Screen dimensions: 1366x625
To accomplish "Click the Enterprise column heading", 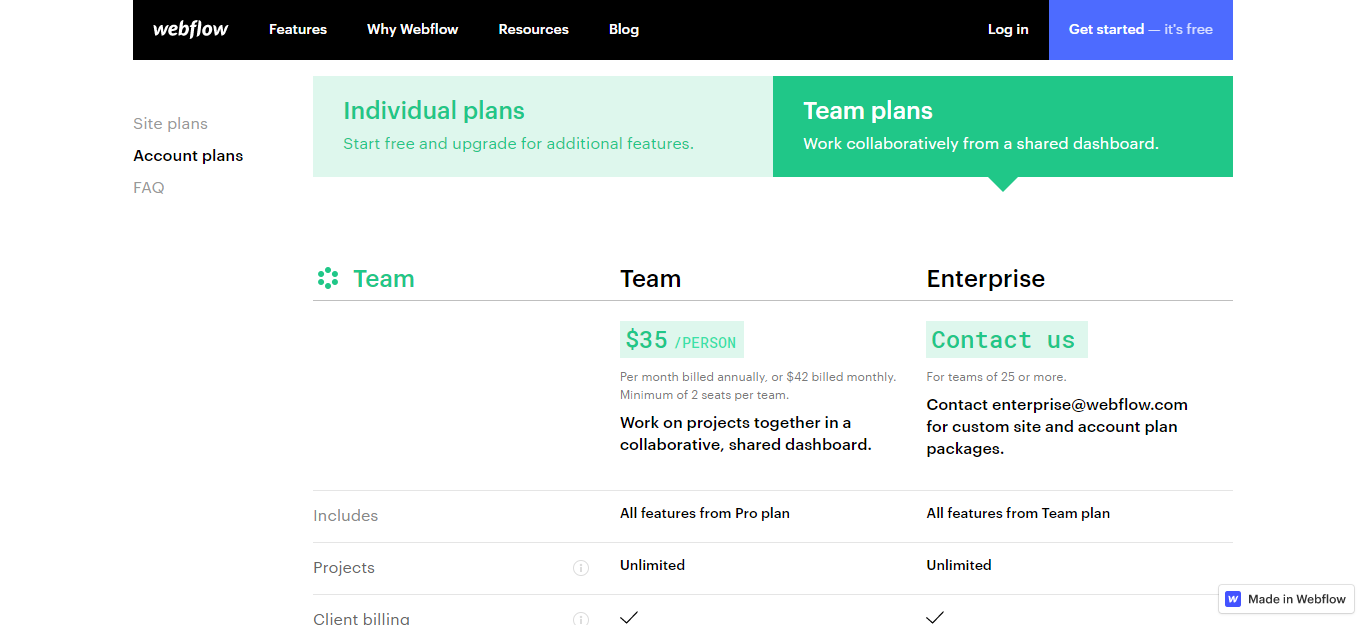I will [986, 279].
